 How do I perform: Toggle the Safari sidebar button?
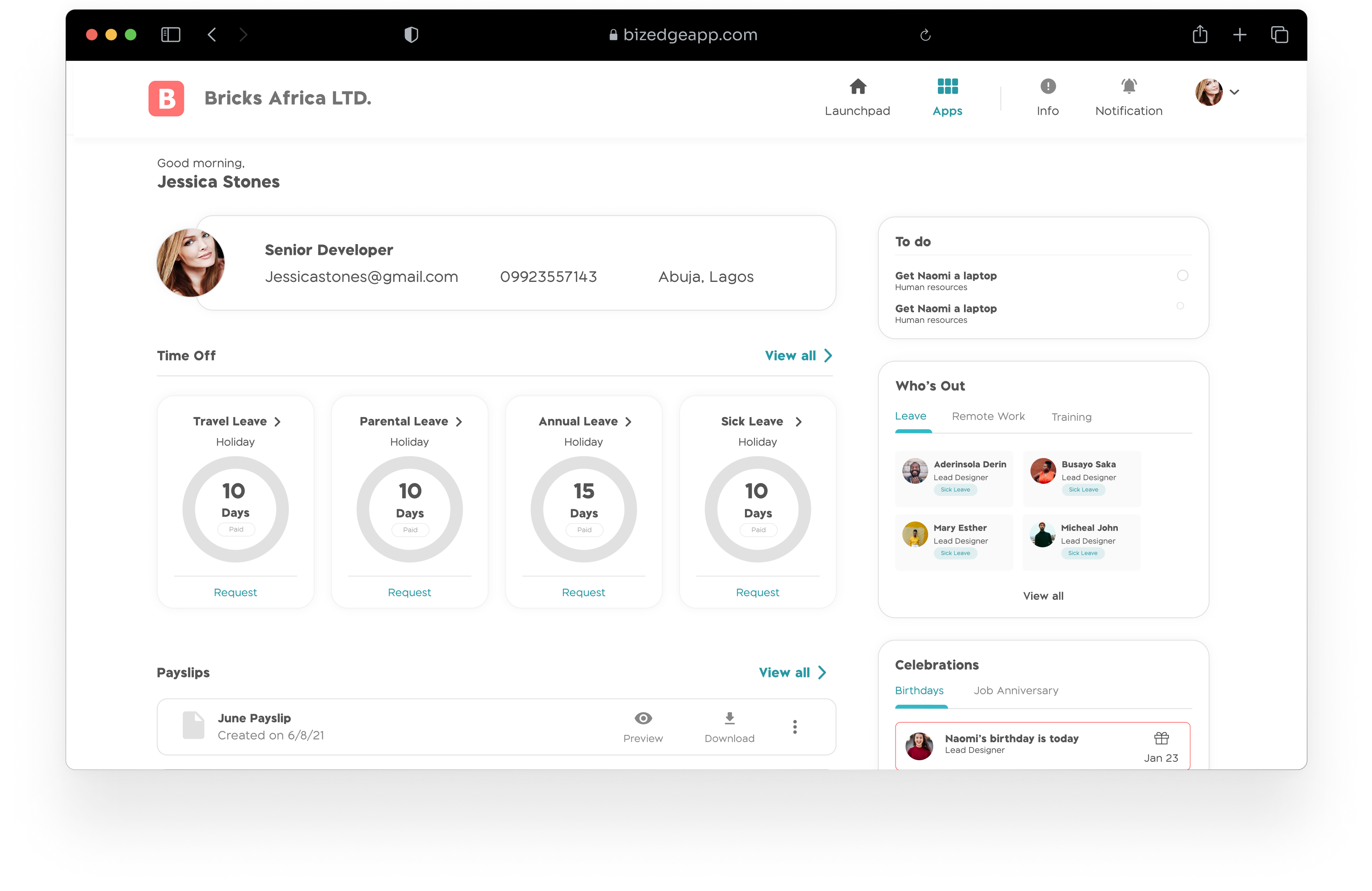click(x=171, y=35)
